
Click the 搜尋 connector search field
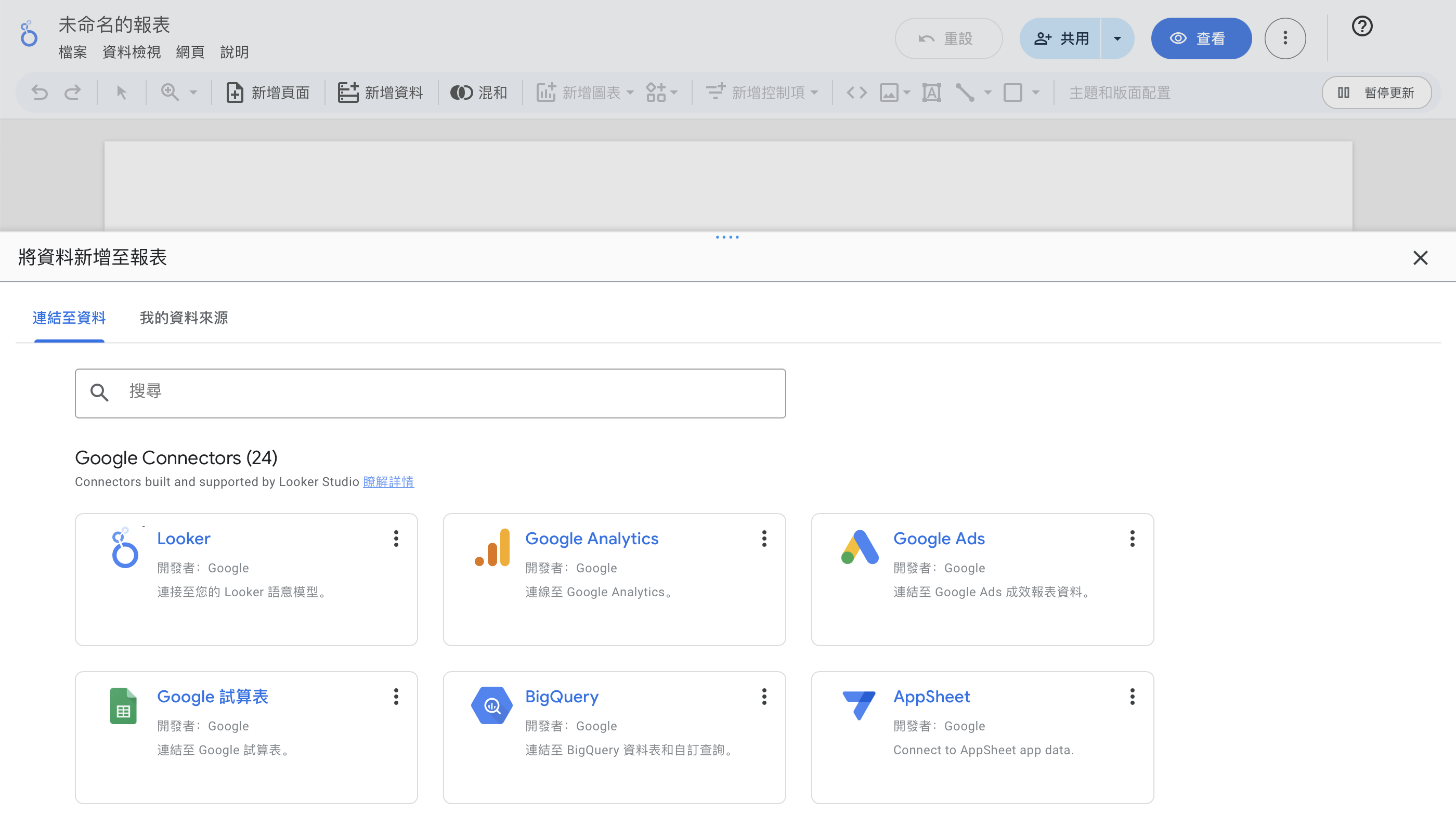tap(430, 393)
